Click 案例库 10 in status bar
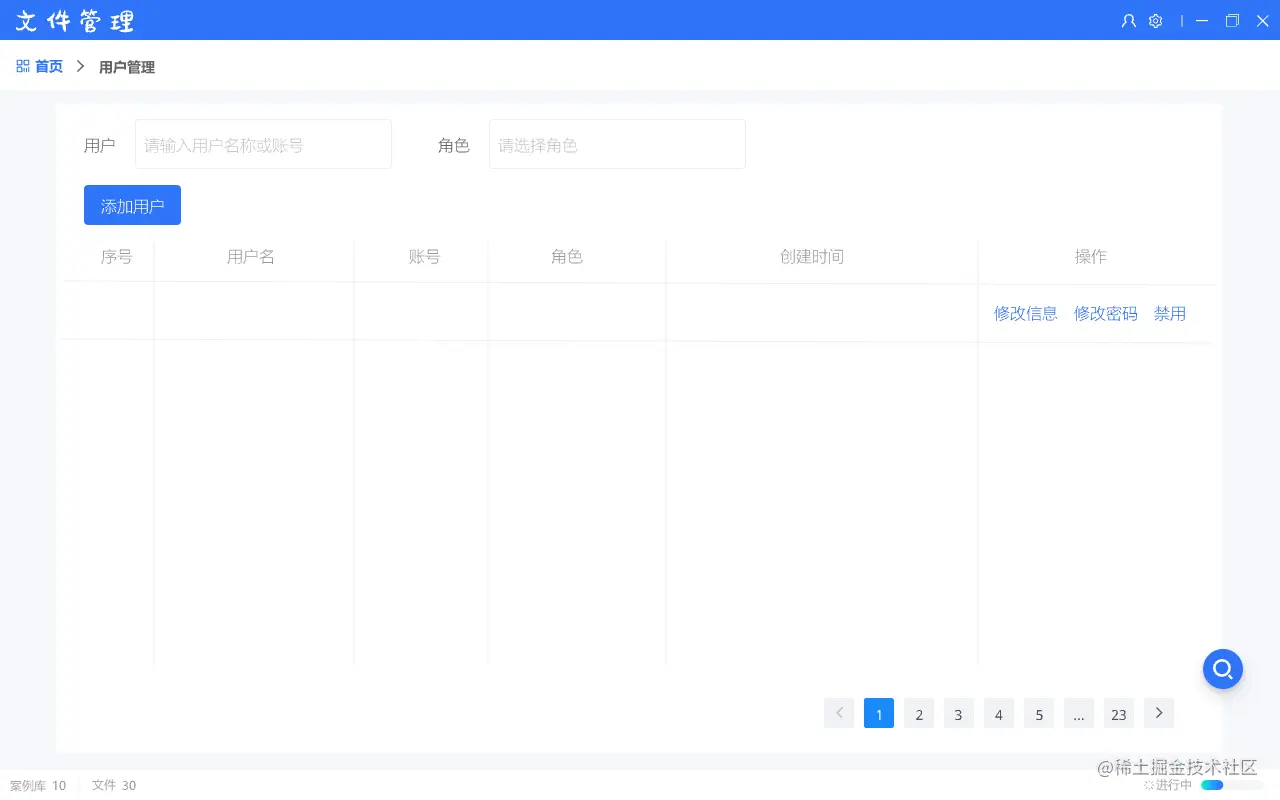The height and width of the screenshot is (800, 1280). [x=38, y=785]
